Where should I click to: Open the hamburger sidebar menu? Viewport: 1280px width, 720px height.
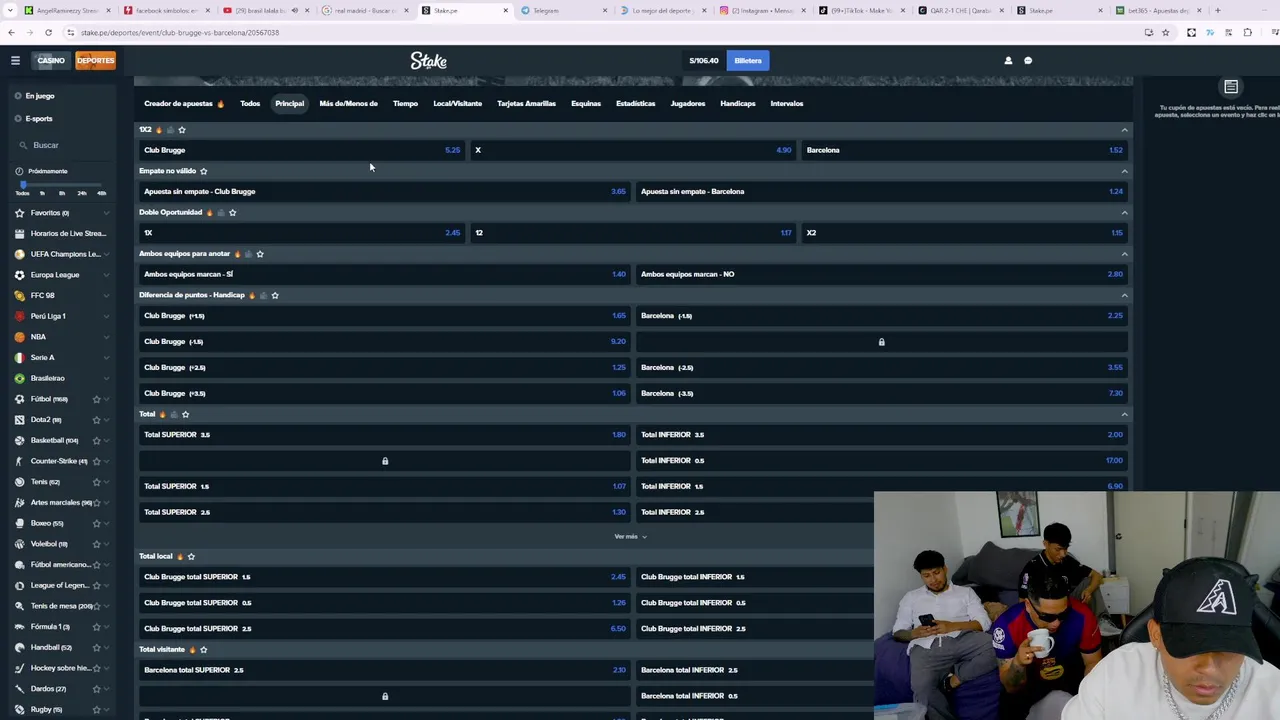pos(15,60)
